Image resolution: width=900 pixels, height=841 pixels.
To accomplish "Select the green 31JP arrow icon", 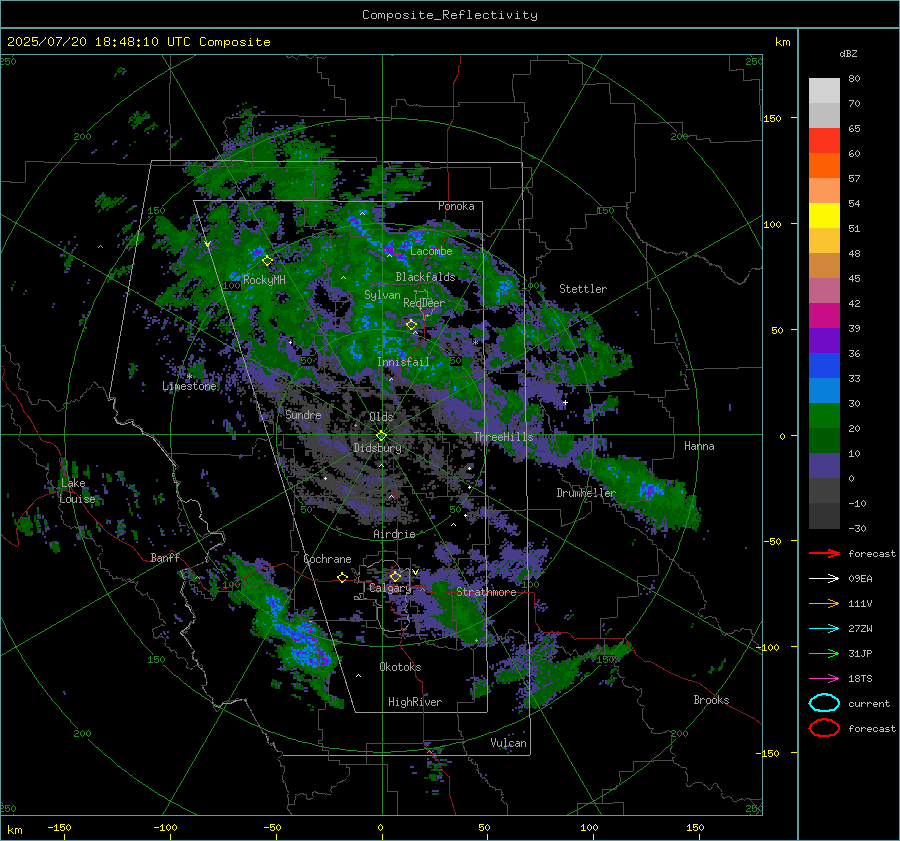I will [x=824, y=653].
